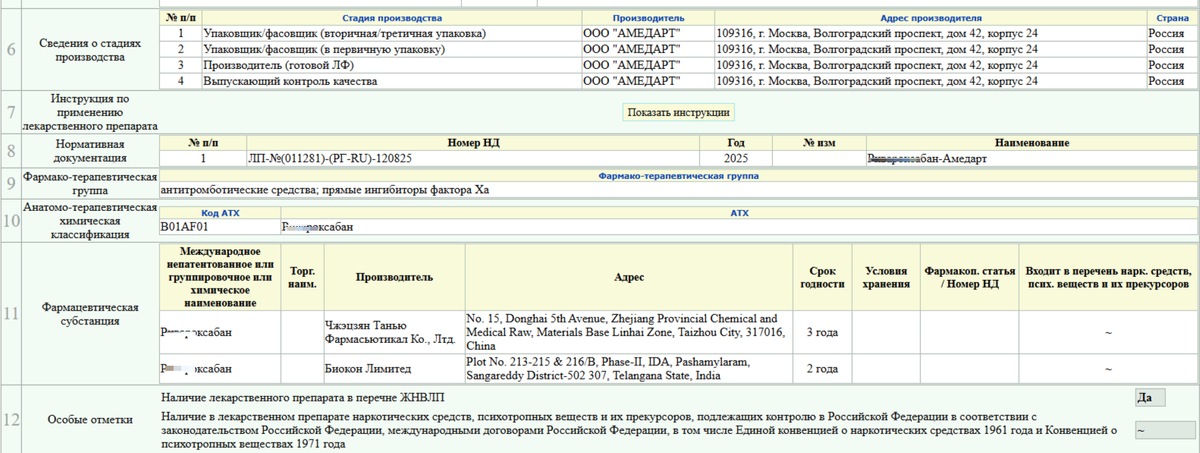Viewport: 1200px width, 453px height.
Task: Click ООО "АМЕДАРТ" in the Выпускающий контроль качества row
Action: pyautogui.click(x=648, y=81)
